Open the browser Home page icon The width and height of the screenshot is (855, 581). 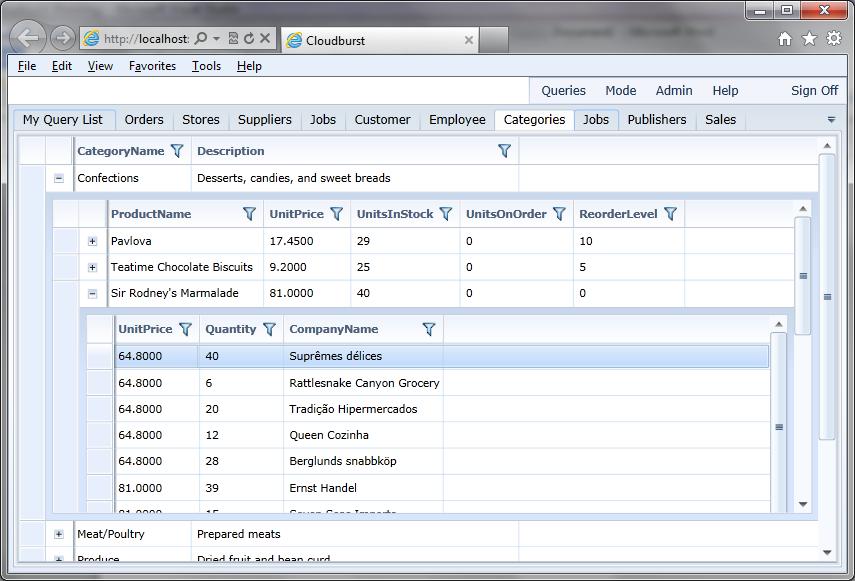click(785, 39)
